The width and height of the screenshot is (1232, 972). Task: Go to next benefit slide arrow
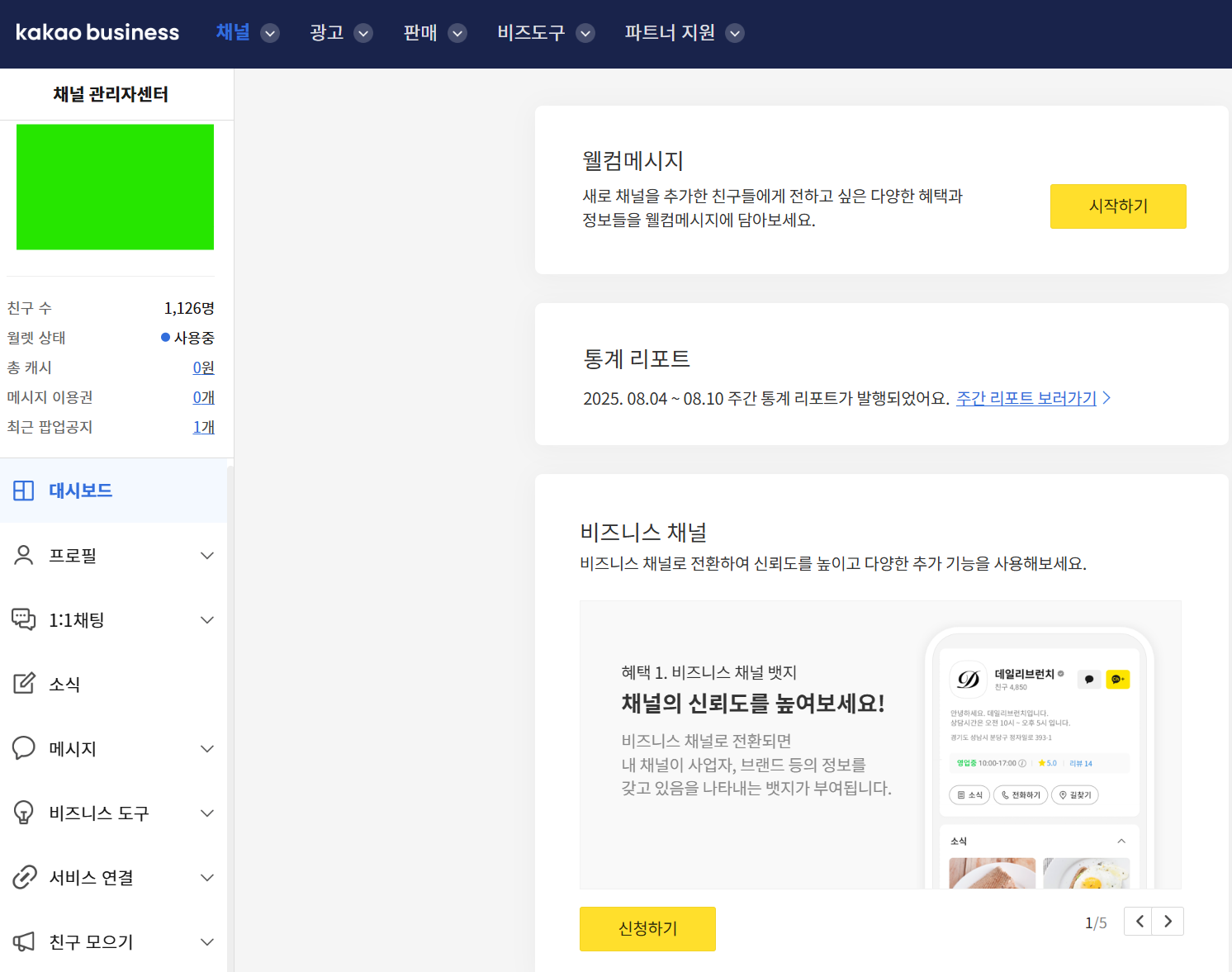tap(1168, 922)
